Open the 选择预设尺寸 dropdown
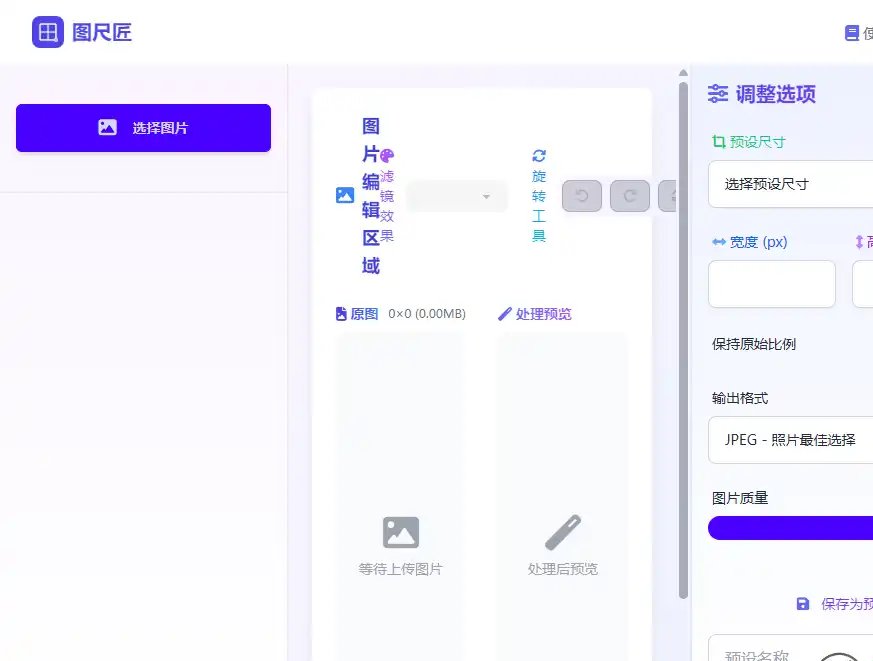Screen dimensions: 873x661 pos(791,184)
